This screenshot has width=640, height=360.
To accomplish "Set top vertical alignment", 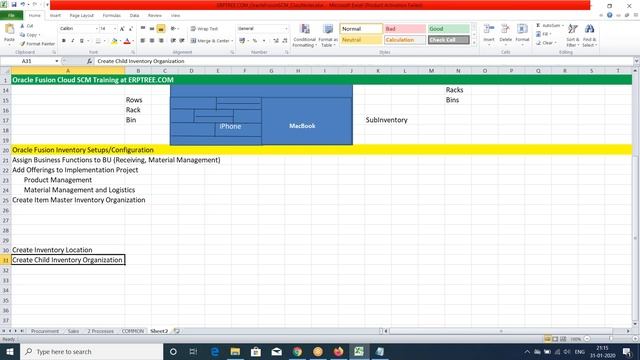I will 143,29.
